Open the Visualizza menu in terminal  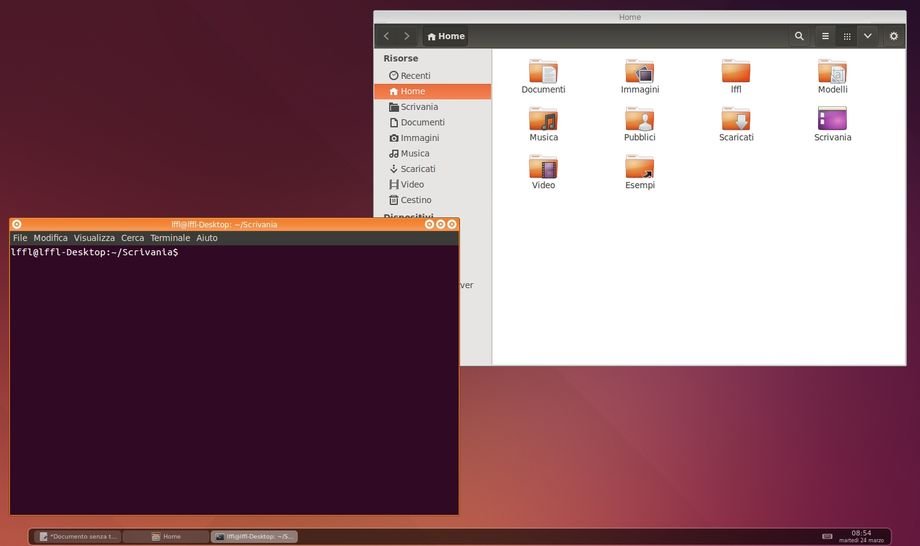94,238
